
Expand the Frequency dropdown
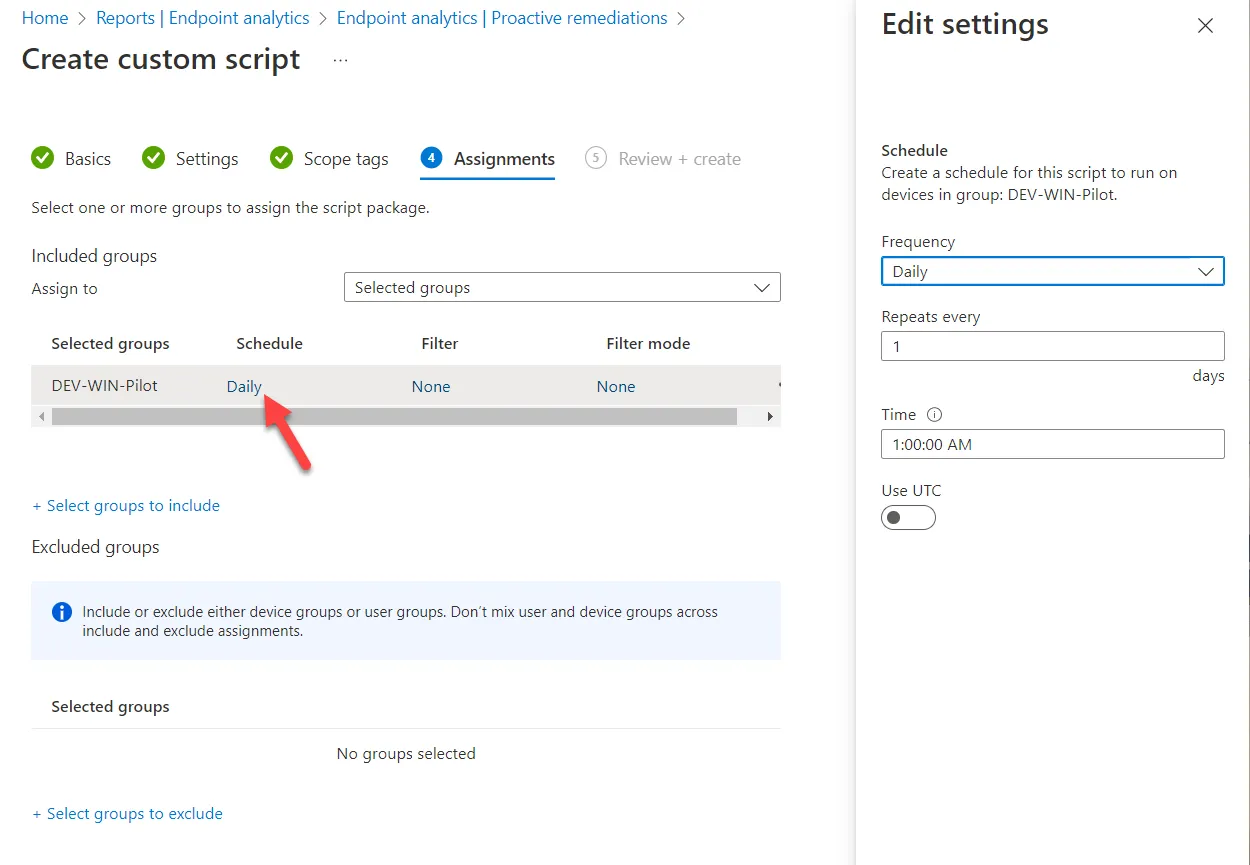[1052, 271]
